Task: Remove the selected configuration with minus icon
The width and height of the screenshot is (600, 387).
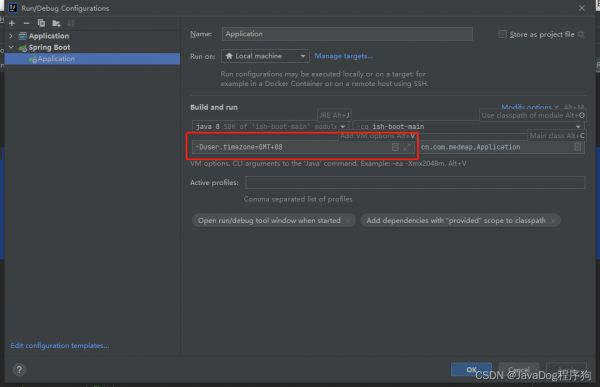Action: tap(26, 24)
